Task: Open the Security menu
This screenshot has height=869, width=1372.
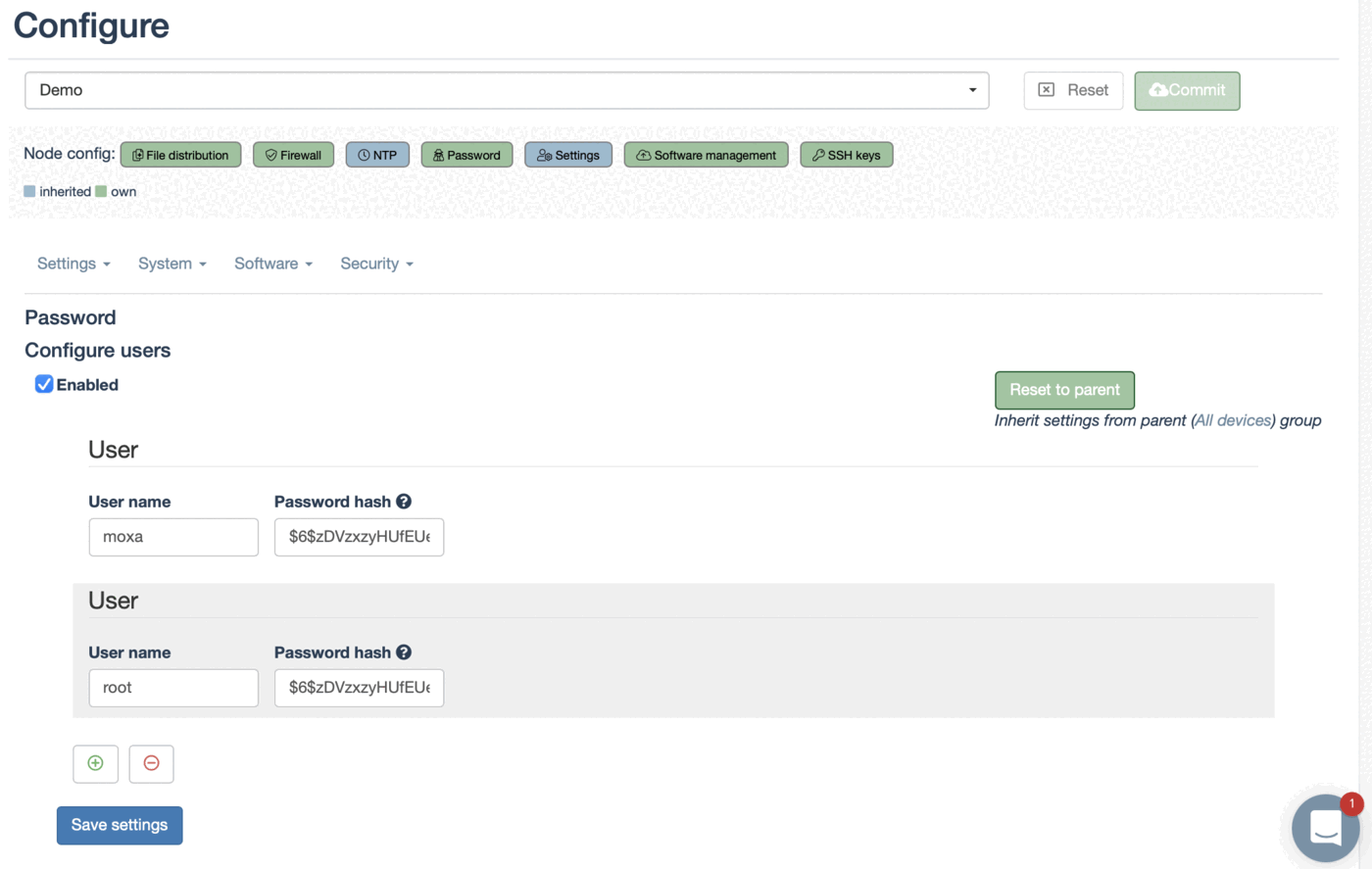Action: coord(376,264)
